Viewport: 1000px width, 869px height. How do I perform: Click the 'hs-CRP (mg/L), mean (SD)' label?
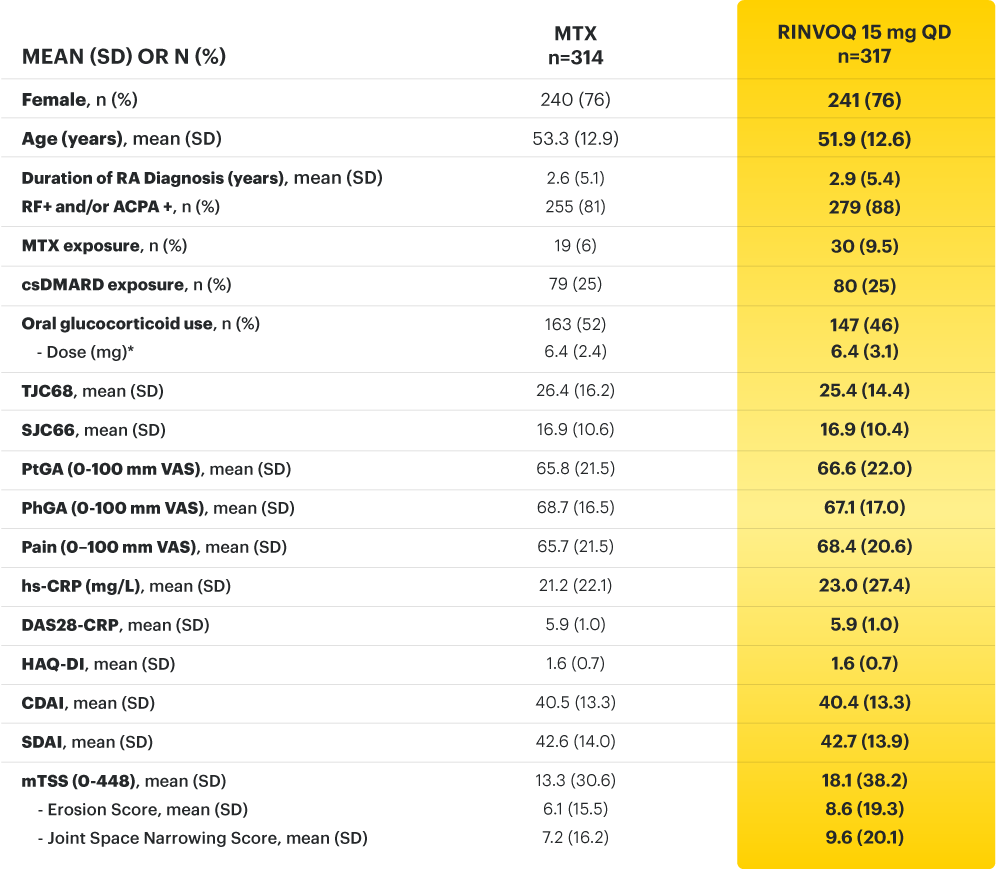point(126,586)
